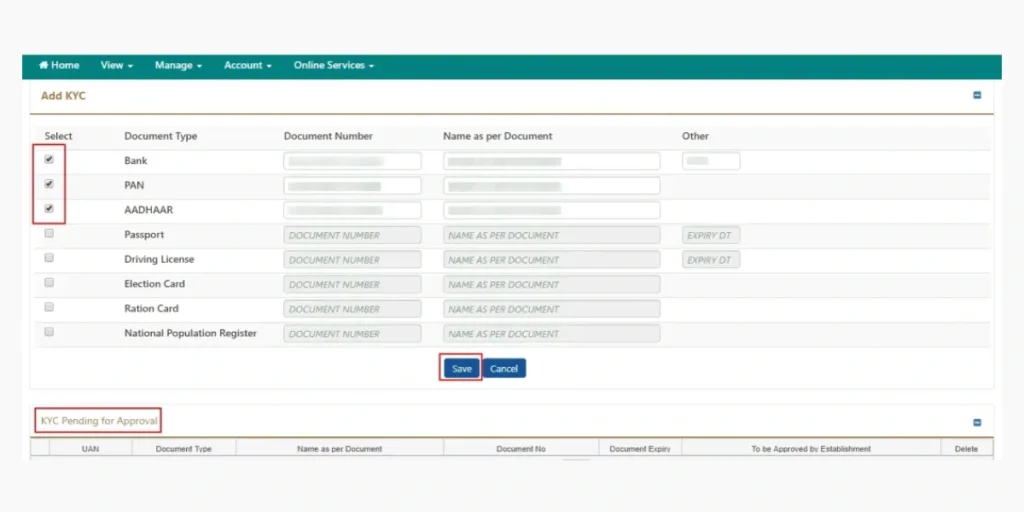Image resolution: width=1024 pixels, height=512 pixels.
Task: Select the 'National Population Register' label
Action: point(191,333)
